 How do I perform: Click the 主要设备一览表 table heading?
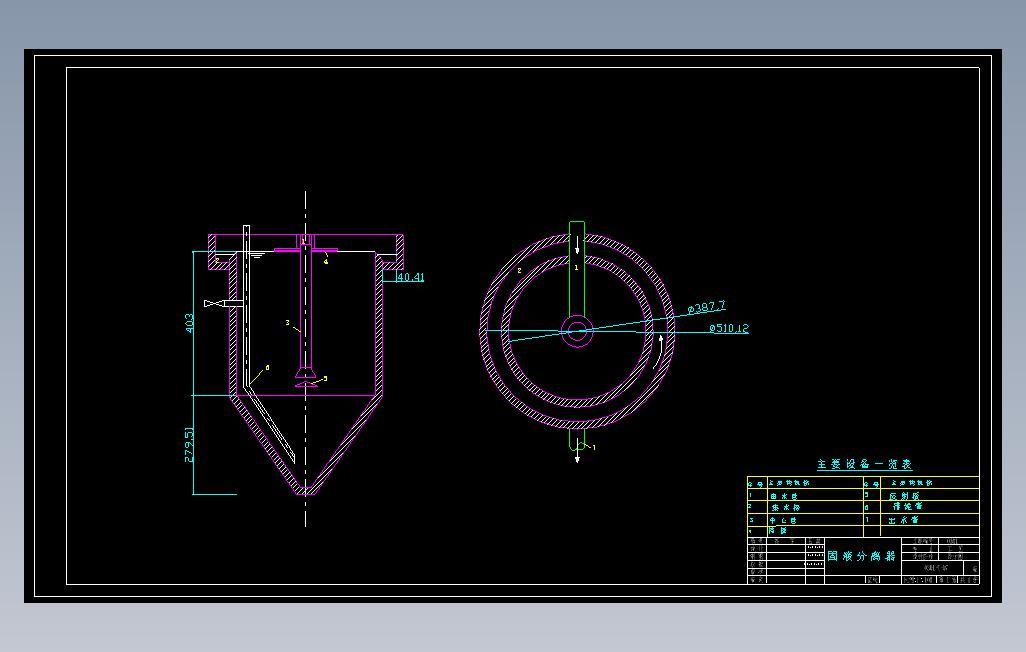tap(864, 464)
